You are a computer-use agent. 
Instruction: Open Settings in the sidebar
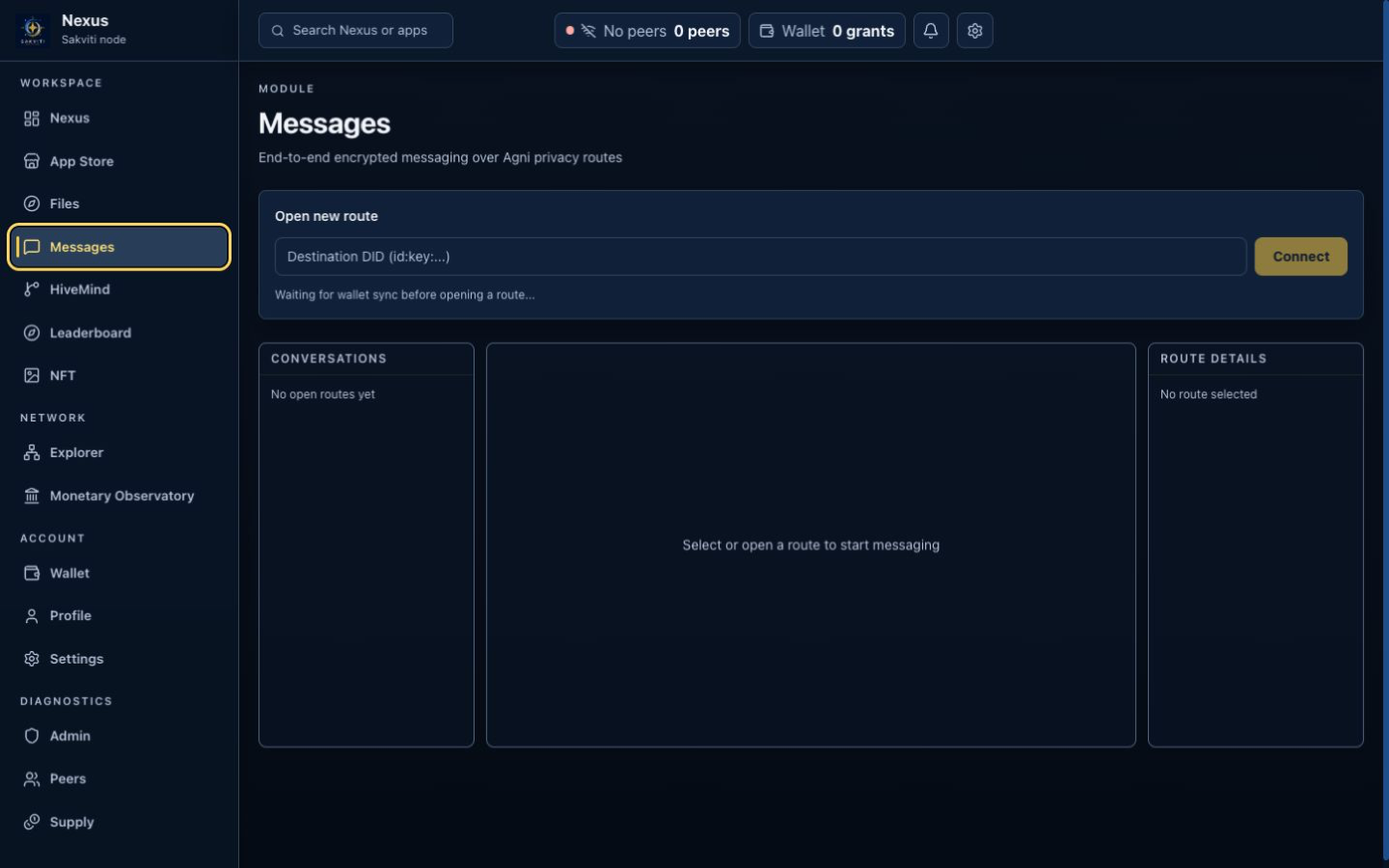pos(119,659)
